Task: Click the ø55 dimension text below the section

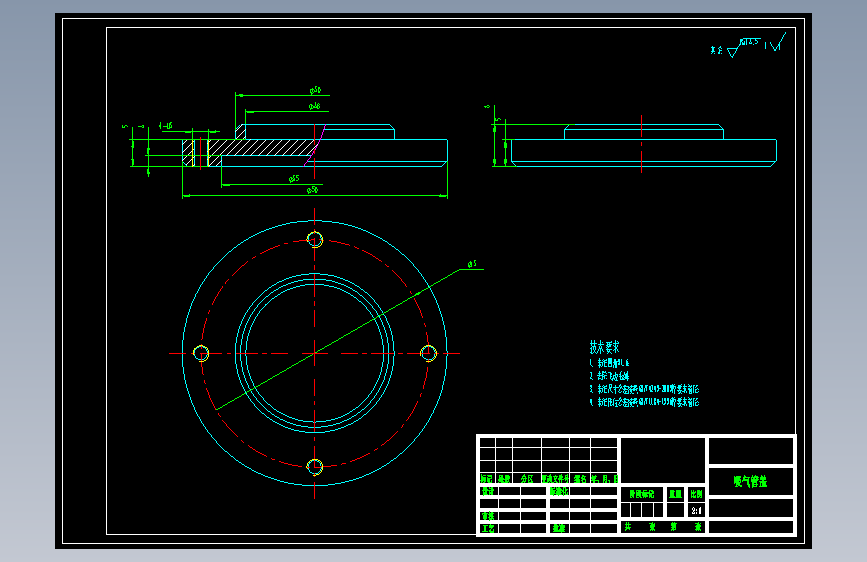Action: pyautogui.click(x=294, y=178)
